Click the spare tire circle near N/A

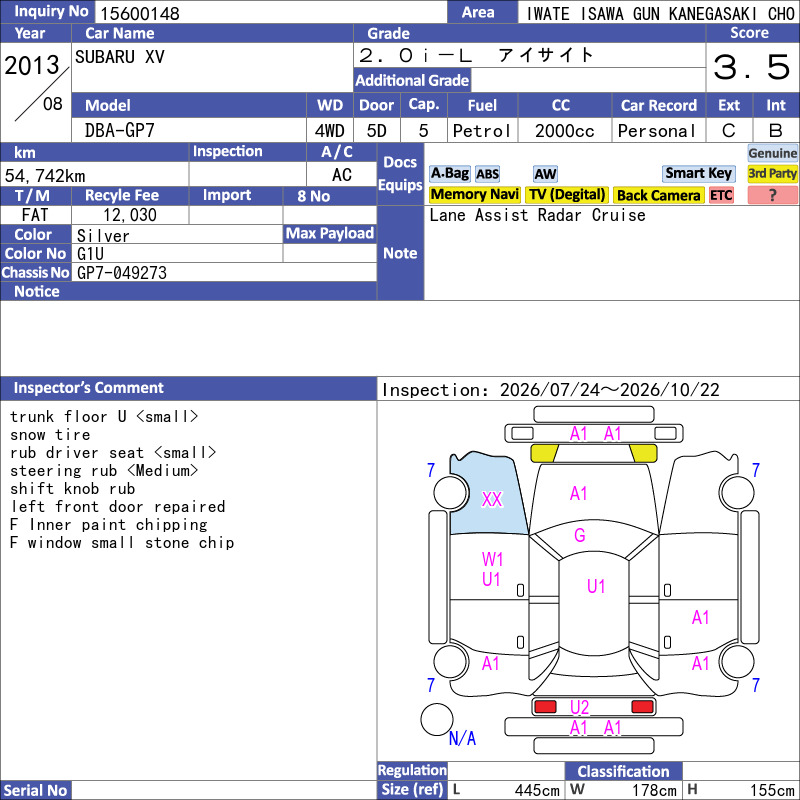point(437,719)
